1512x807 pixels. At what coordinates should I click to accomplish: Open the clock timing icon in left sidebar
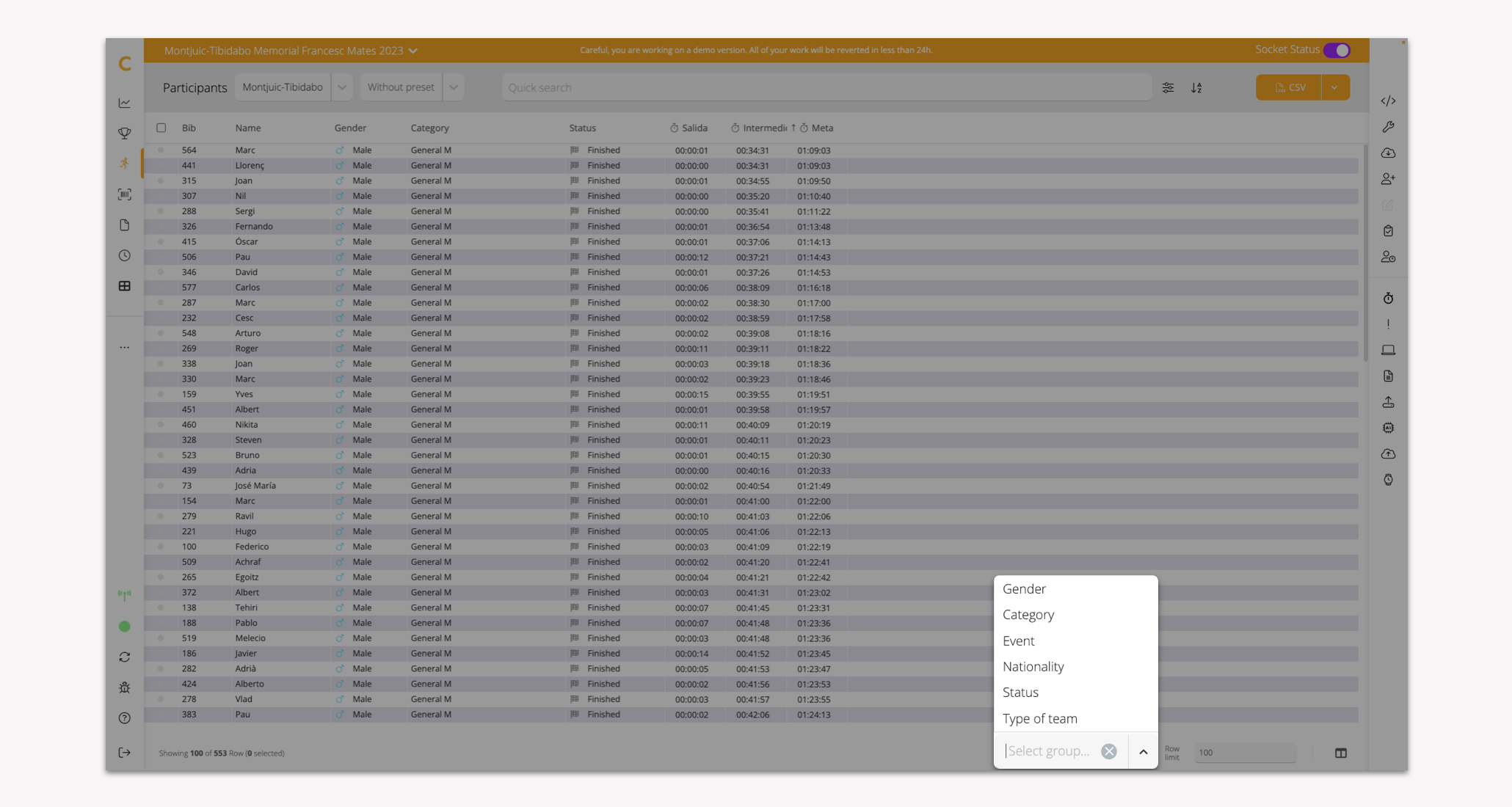(125, 255)
